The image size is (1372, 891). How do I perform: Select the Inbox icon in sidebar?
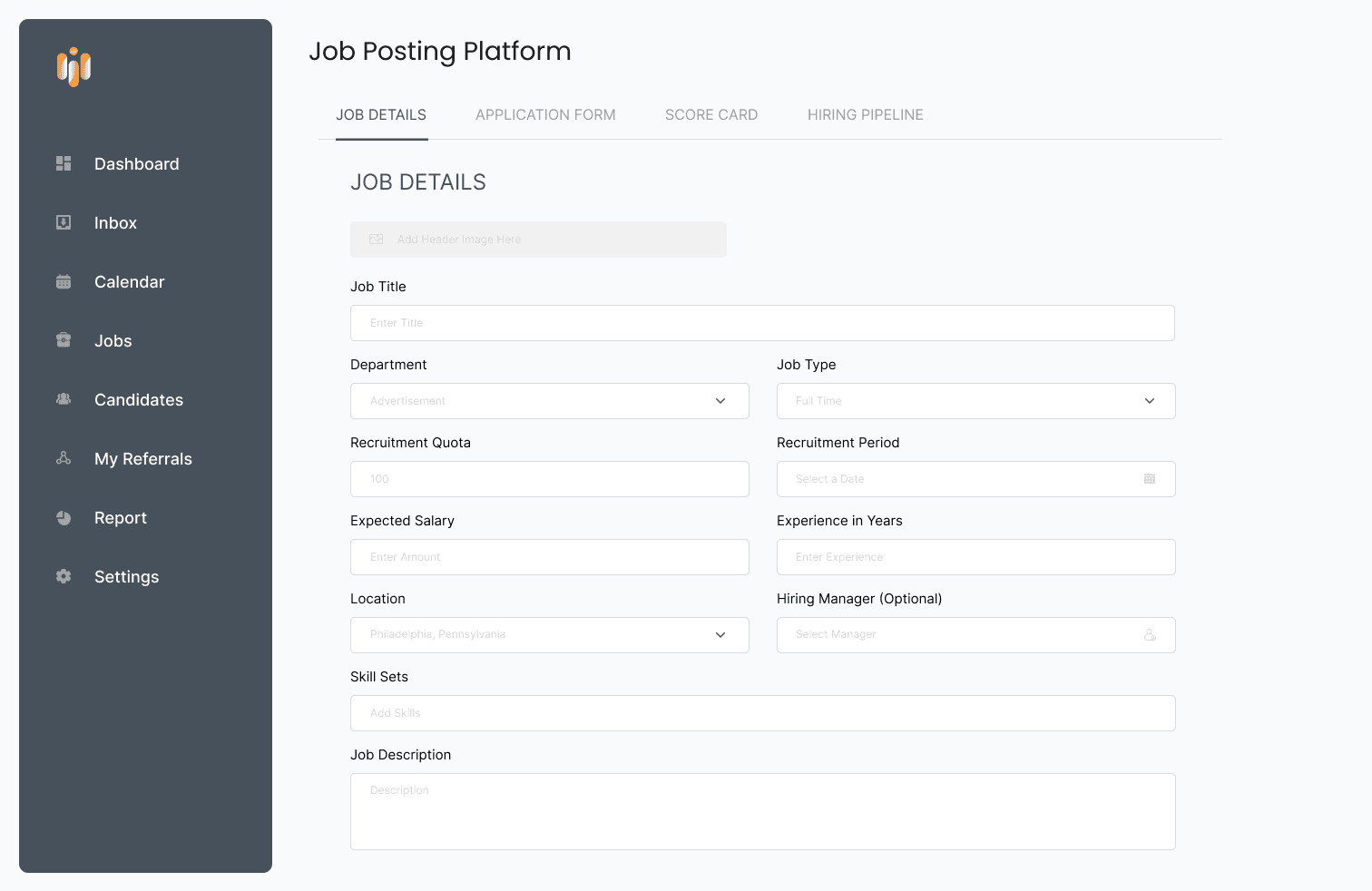click(63, 222)
